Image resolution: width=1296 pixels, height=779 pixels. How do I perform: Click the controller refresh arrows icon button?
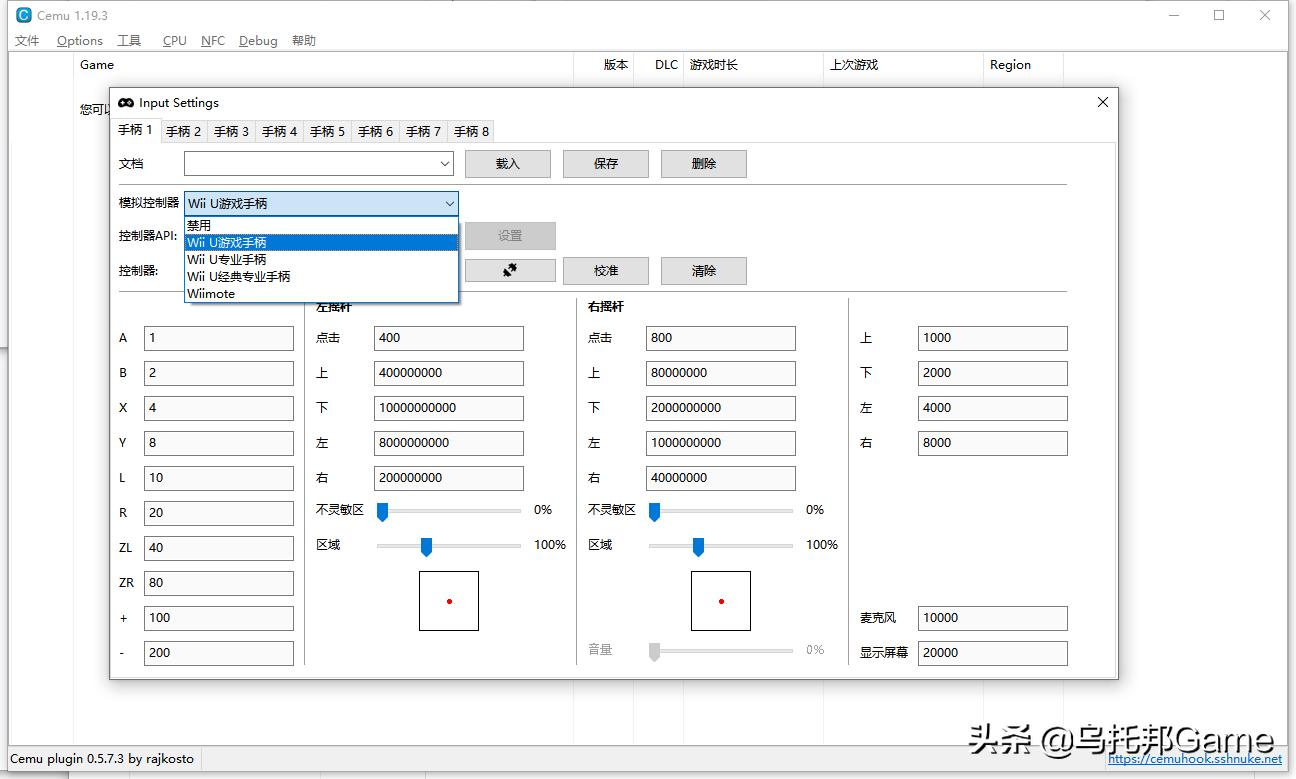(510, 270)
